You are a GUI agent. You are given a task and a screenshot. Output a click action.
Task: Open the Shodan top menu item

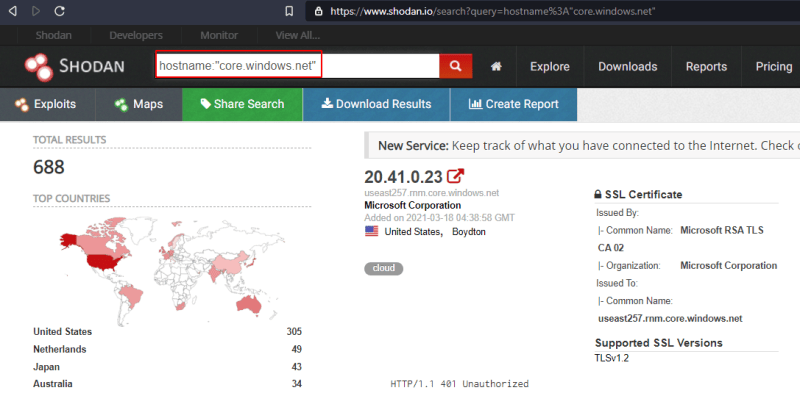[54, 35]
